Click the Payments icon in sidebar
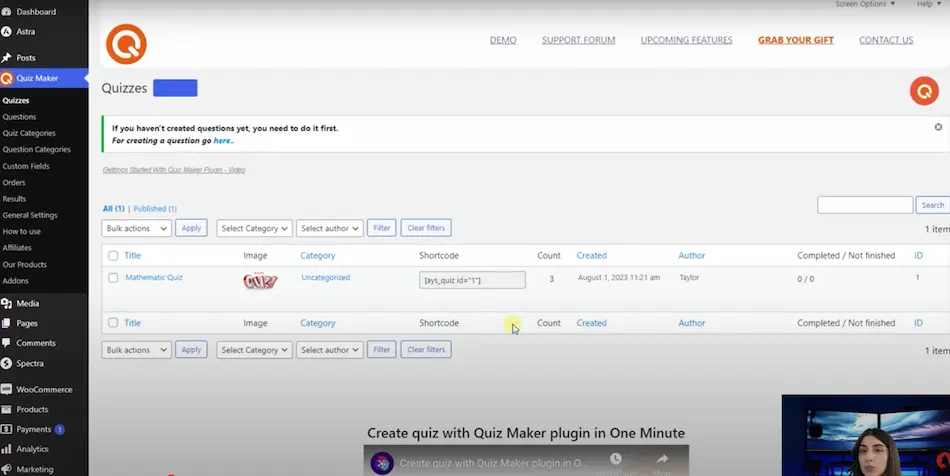This screenshot has height=476, width=950. point(6,429)
